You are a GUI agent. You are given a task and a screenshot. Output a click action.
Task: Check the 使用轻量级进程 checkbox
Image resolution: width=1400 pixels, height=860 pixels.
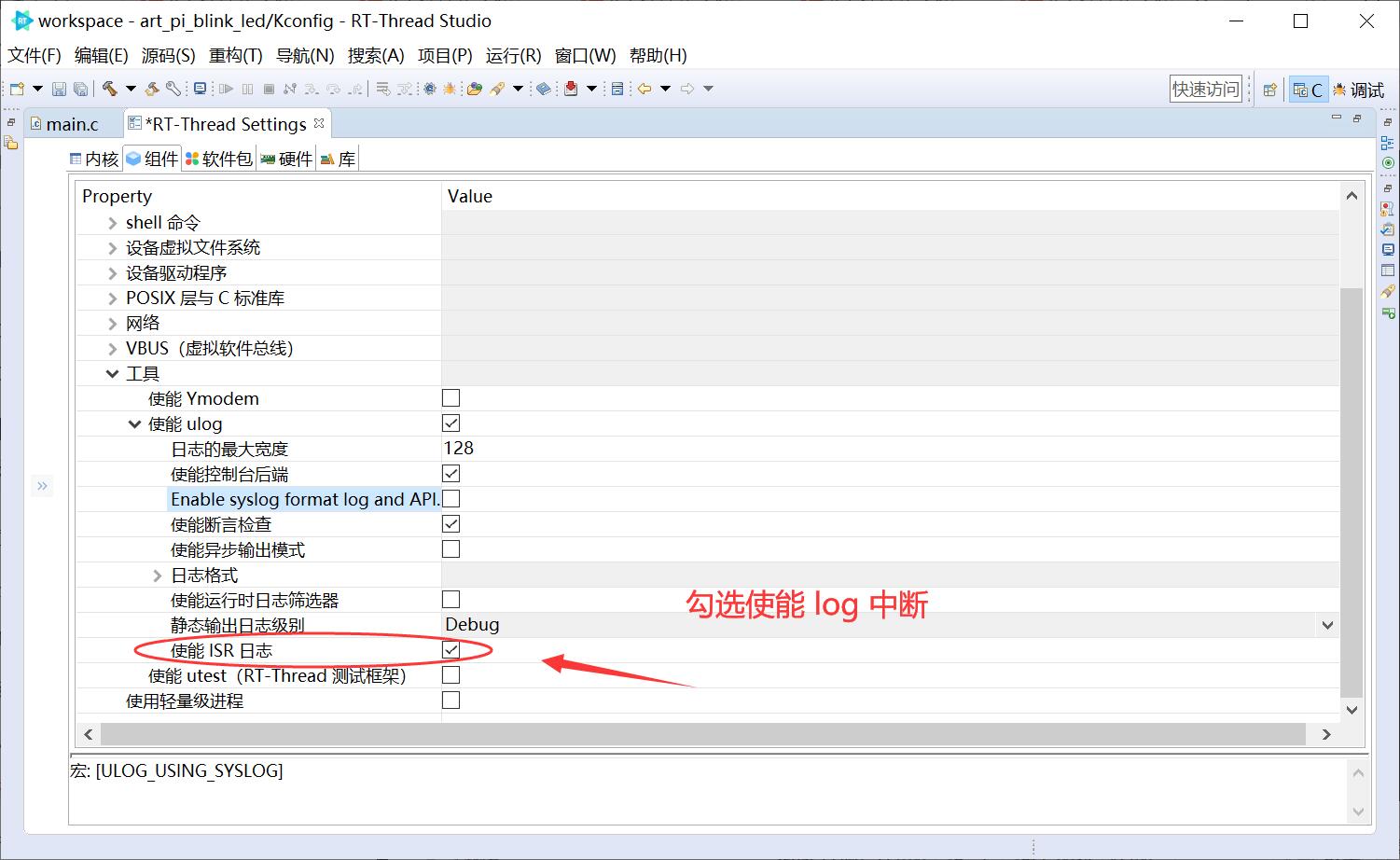pyautogui.click(x=451, y=700)
